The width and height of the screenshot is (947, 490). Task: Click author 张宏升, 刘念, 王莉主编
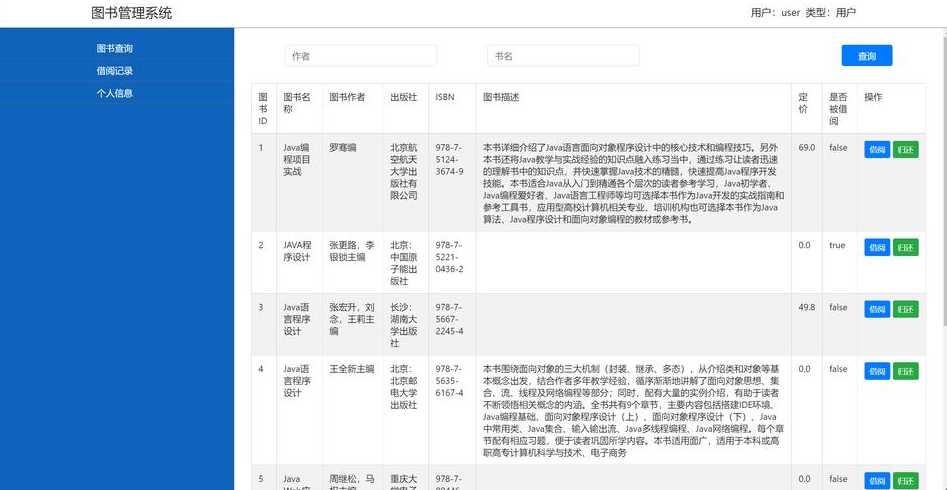pos(352,319)
